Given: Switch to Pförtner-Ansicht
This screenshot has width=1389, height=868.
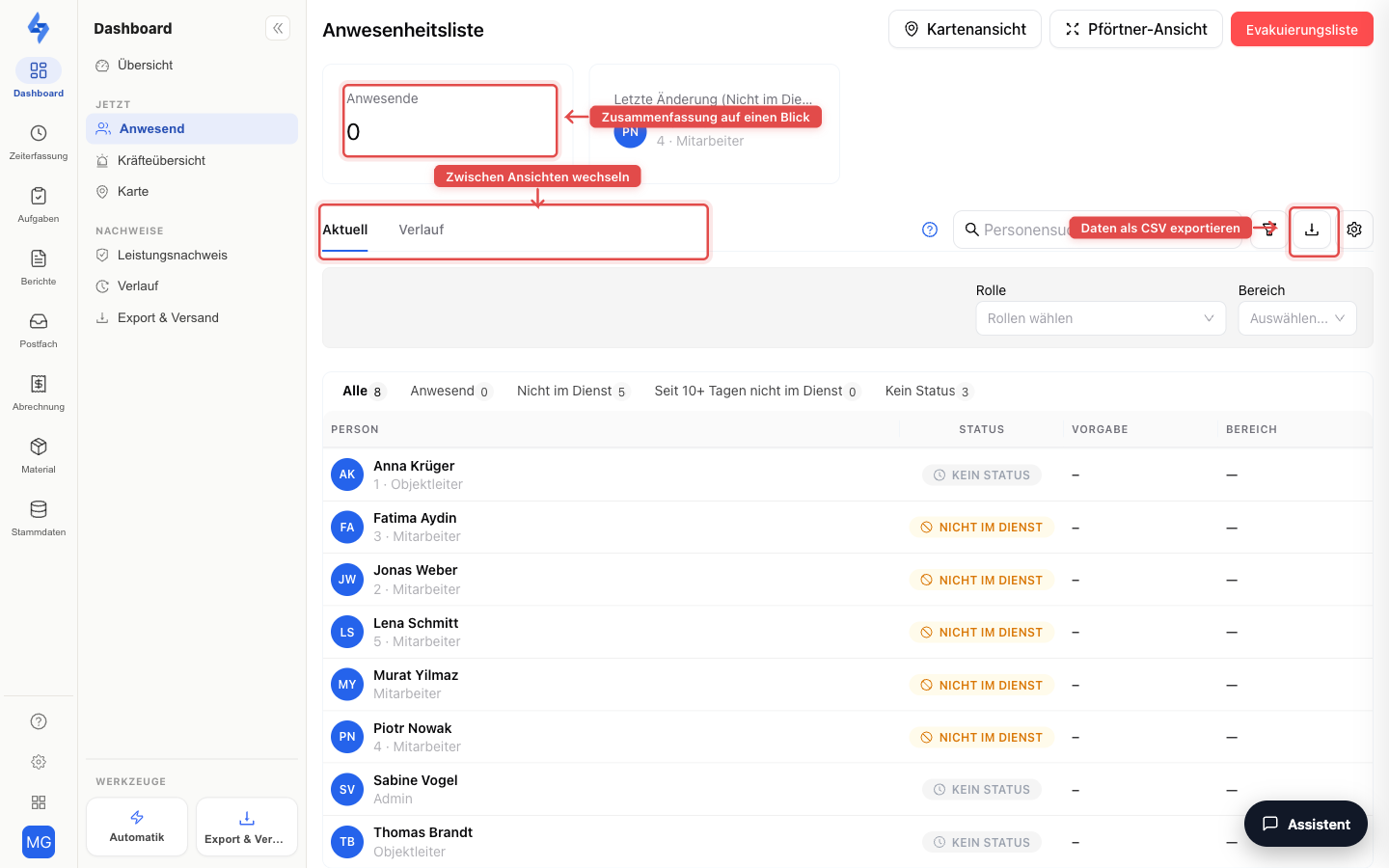Looking at the screenshot, I should (x=1136, y=29).
